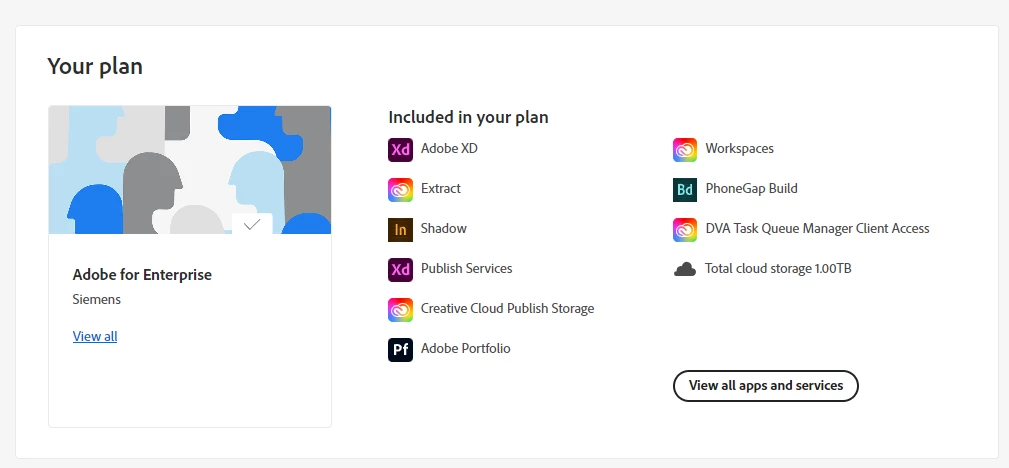The height and width of the screenshot is (468, 1009).
Task: Click the Adobe Portfolio label
Action: pyautogui.click(x=465, y=348)
